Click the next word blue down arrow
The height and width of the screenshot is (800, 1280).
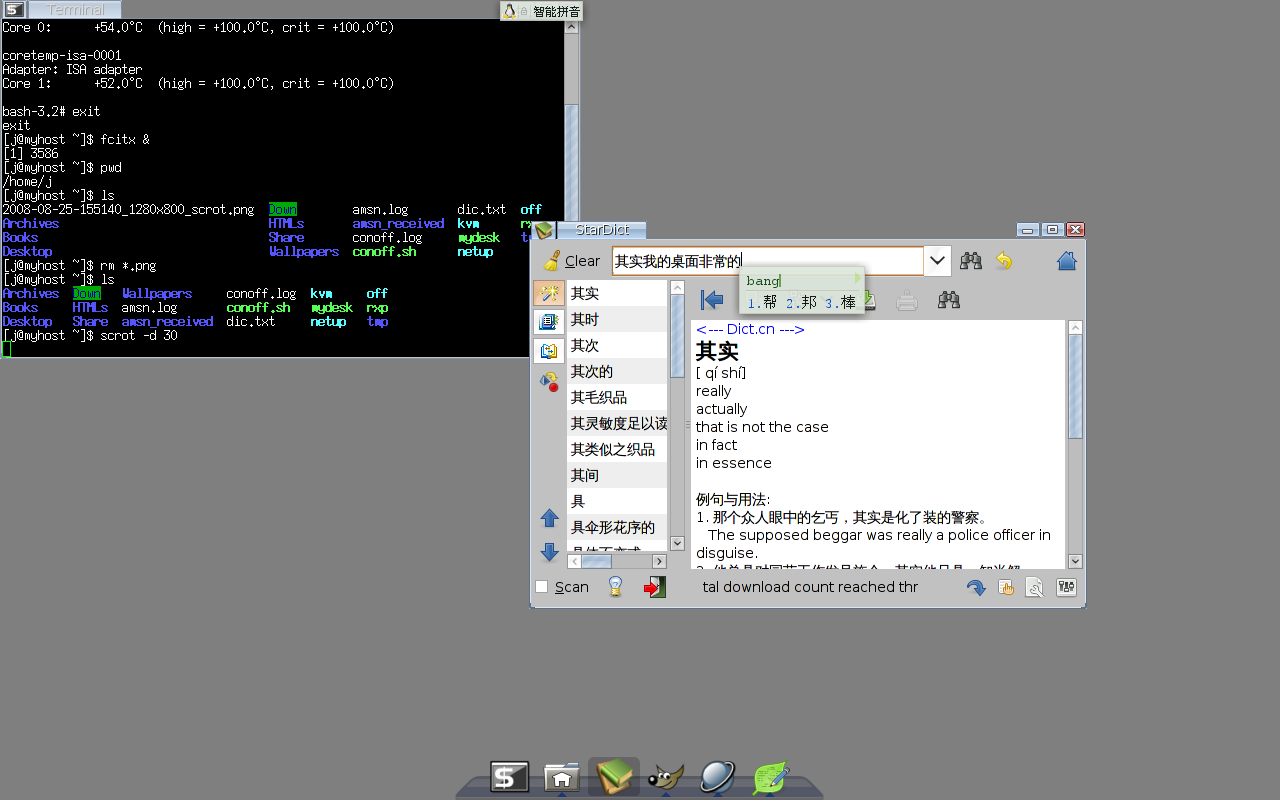549,551
